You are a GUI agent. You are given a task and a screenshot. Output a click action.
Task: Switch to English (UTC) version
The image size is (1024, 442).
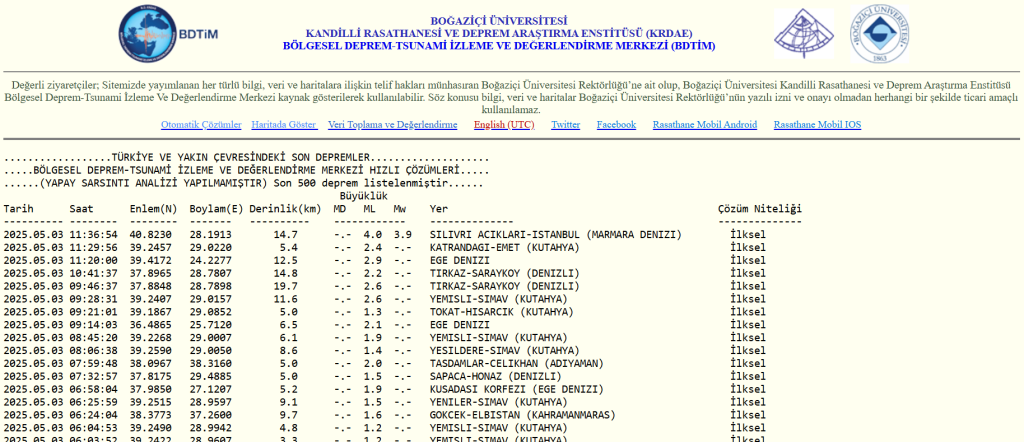[504, 125]
